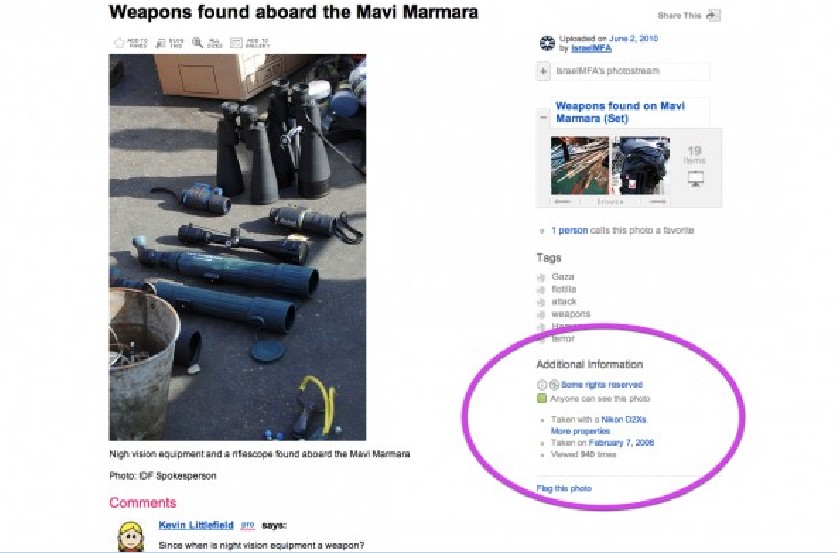The height and width of the screenshot is (553, 837).
Task: Click Kevin Littlefield's avatar icon
Action: [131, 536]
